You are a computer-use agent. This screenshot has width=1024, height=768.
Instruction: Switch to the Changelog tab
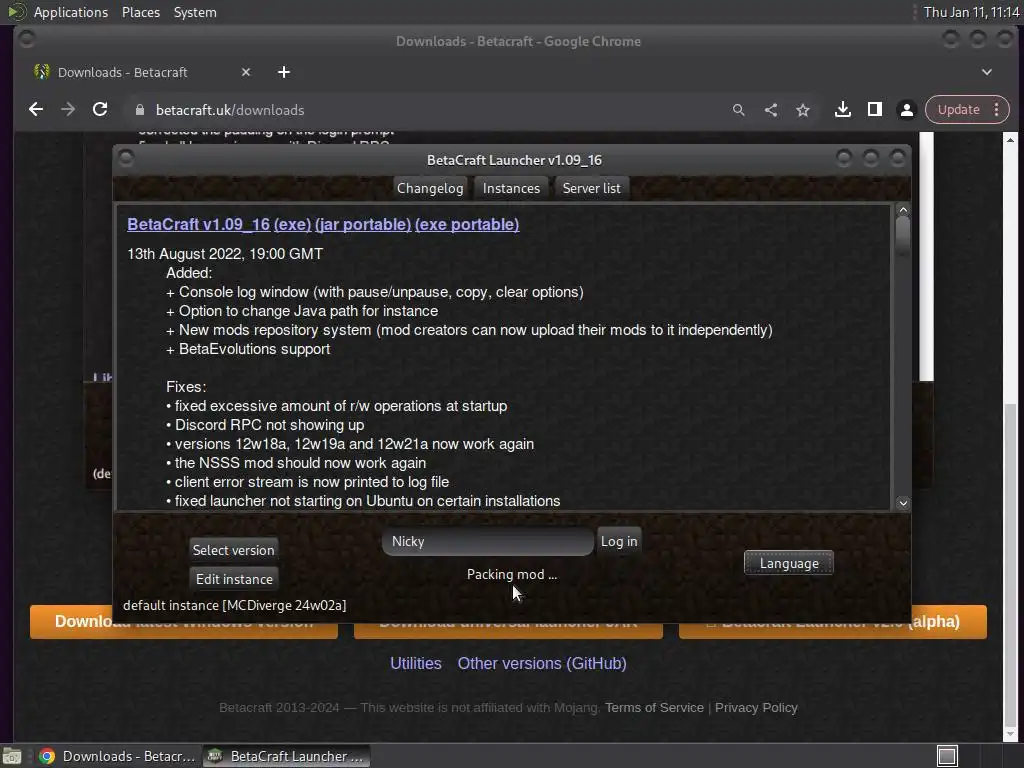click(x=430, y=188)
